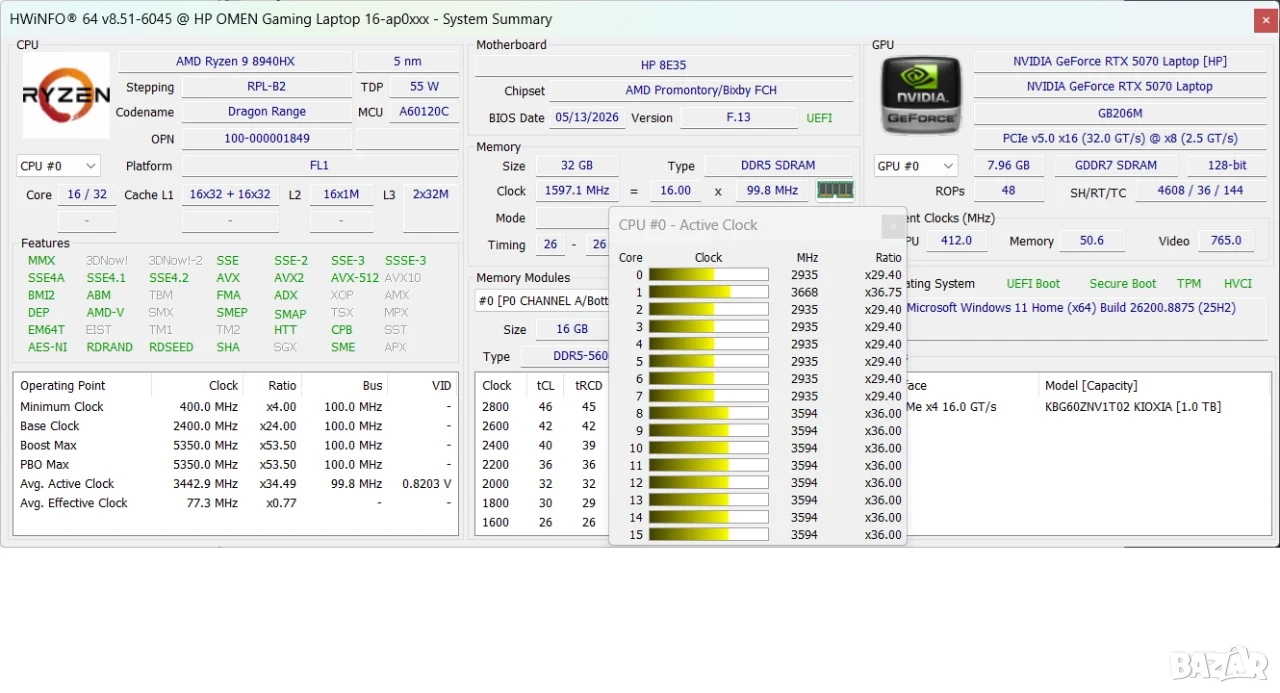This screenshot has height=693, width=1280.
Task: Click the TDP 55 W field
Action: (424, 87)
